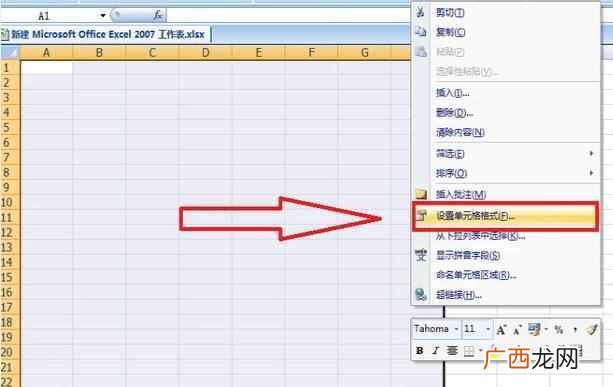Image resolution: width=613 pixels, height=387 pixels.
Task: Expand the Accounting Number Format arrow
Action: point(546,330)
